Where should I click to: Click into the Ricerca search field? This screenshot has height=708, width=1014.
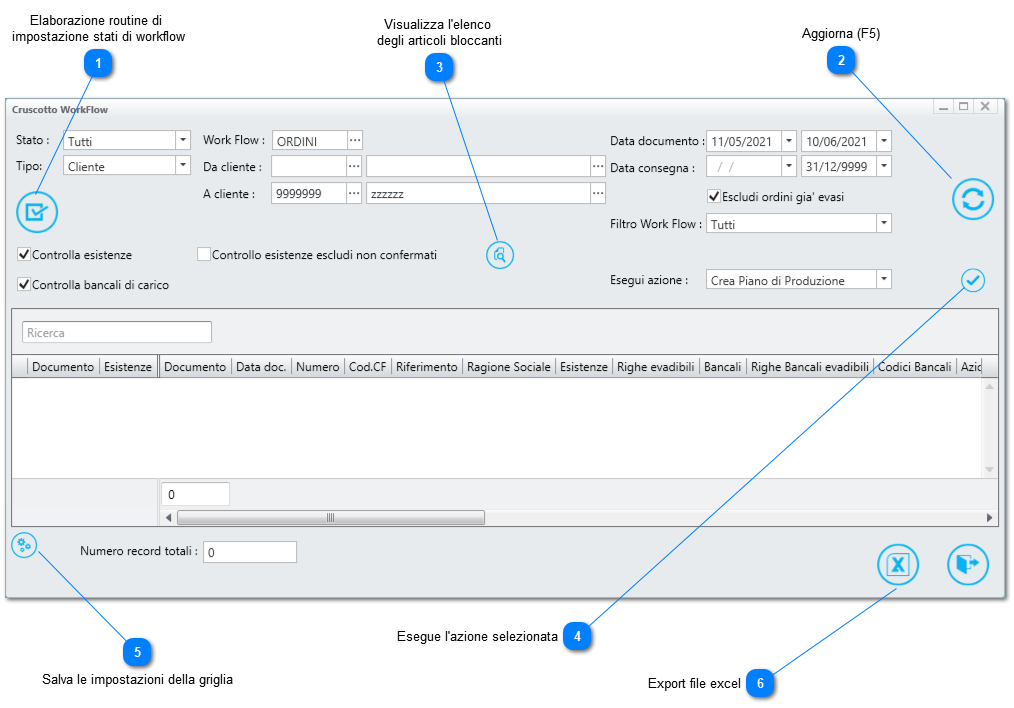(117, 332)
